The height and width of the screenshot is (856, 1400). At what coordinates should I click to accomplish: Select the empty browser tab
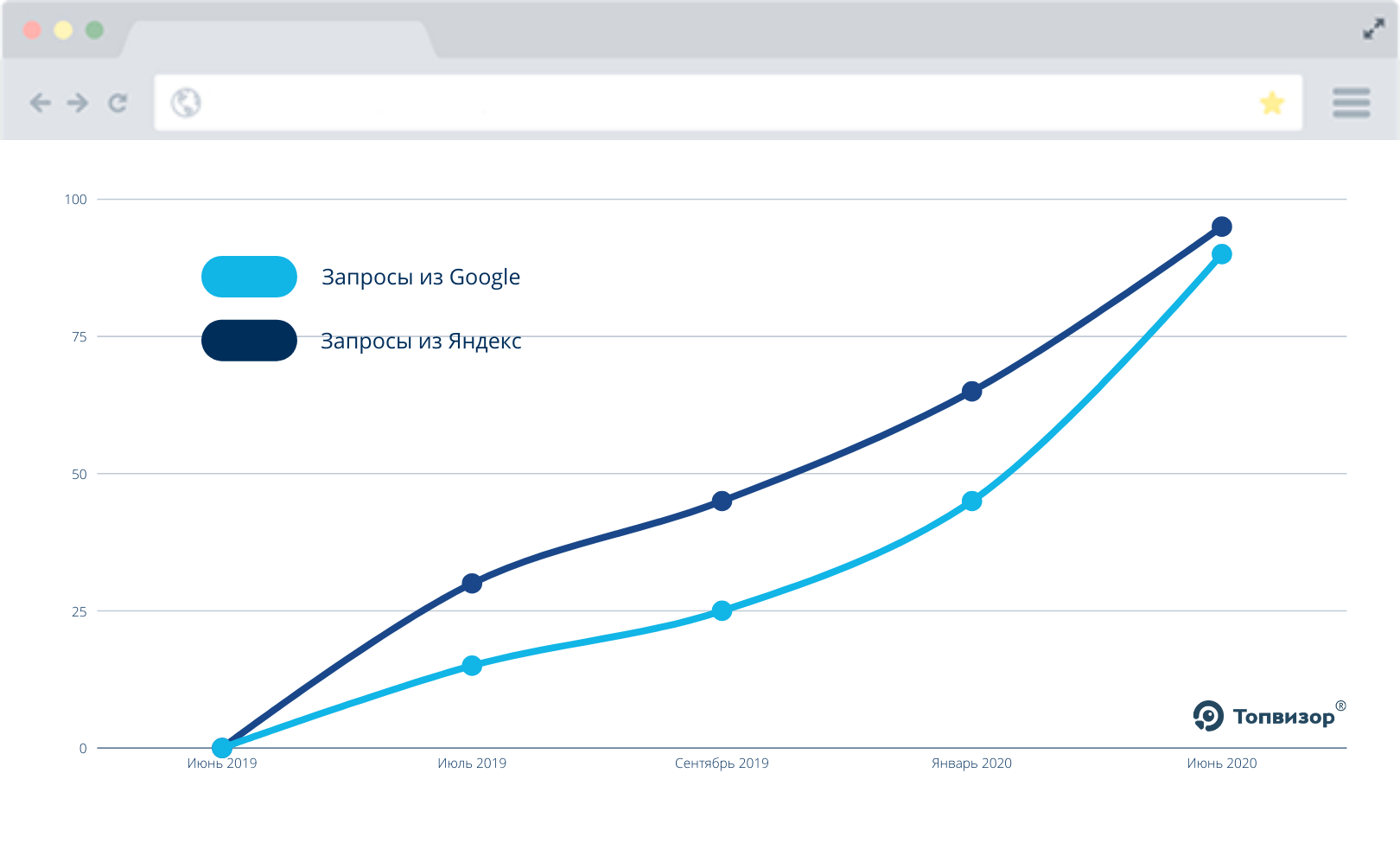278,39
